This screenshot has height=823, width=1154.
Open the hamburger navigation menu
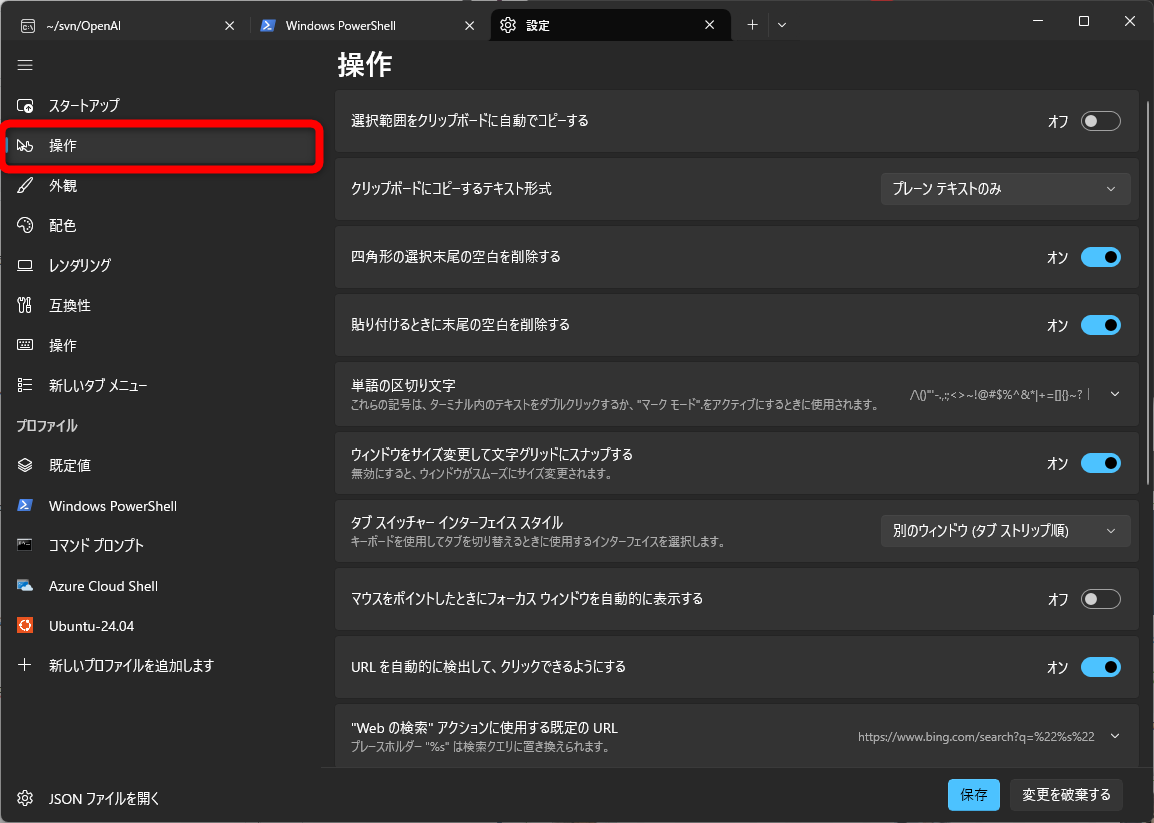pos(25,65)
